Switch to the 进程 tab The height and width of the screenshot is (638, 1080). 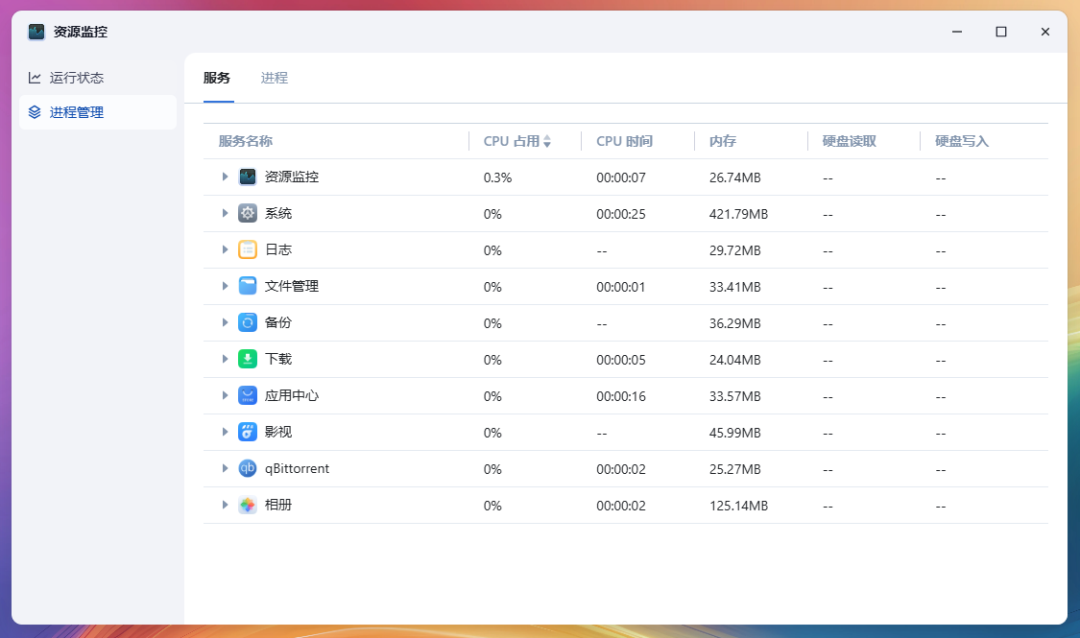tap(274, 78)
